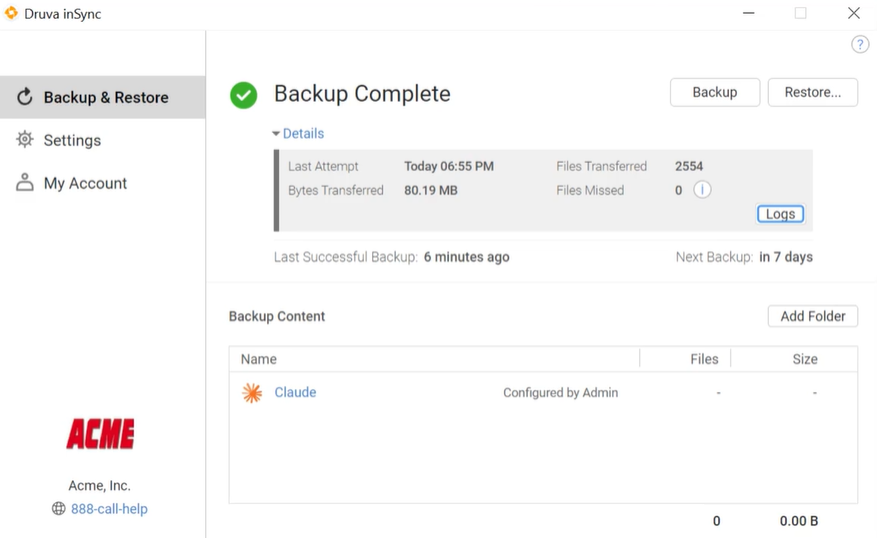Click the '80.19 MB' bytes transferred value
The width and height of the screenshot is (877, 538).
(431, 190)
